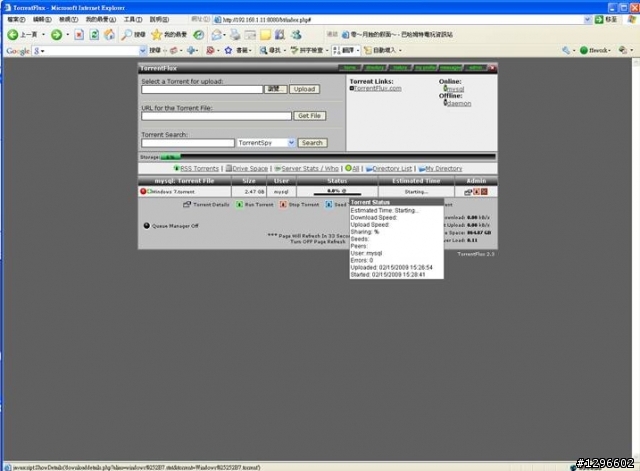Open the Directory List link

coord(392,168)
